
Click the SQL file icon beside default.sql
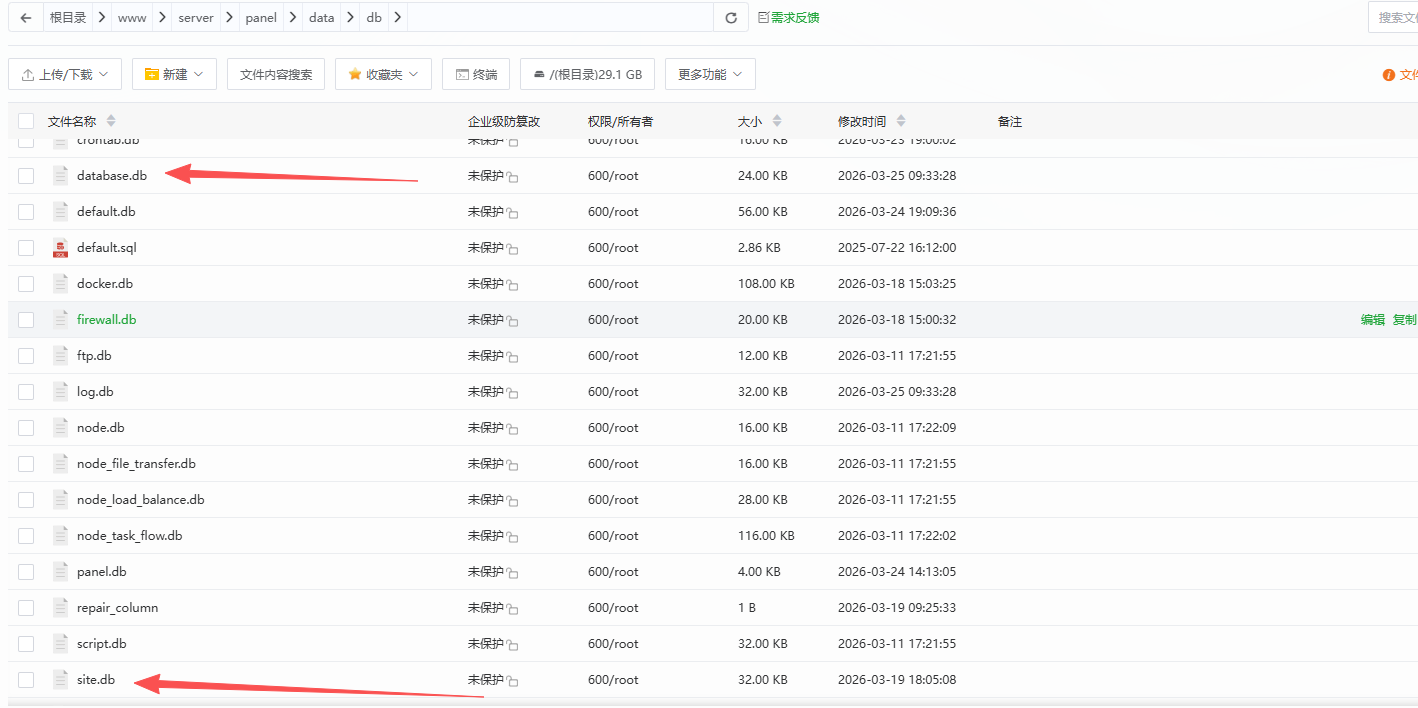click(x=59, y=247)
